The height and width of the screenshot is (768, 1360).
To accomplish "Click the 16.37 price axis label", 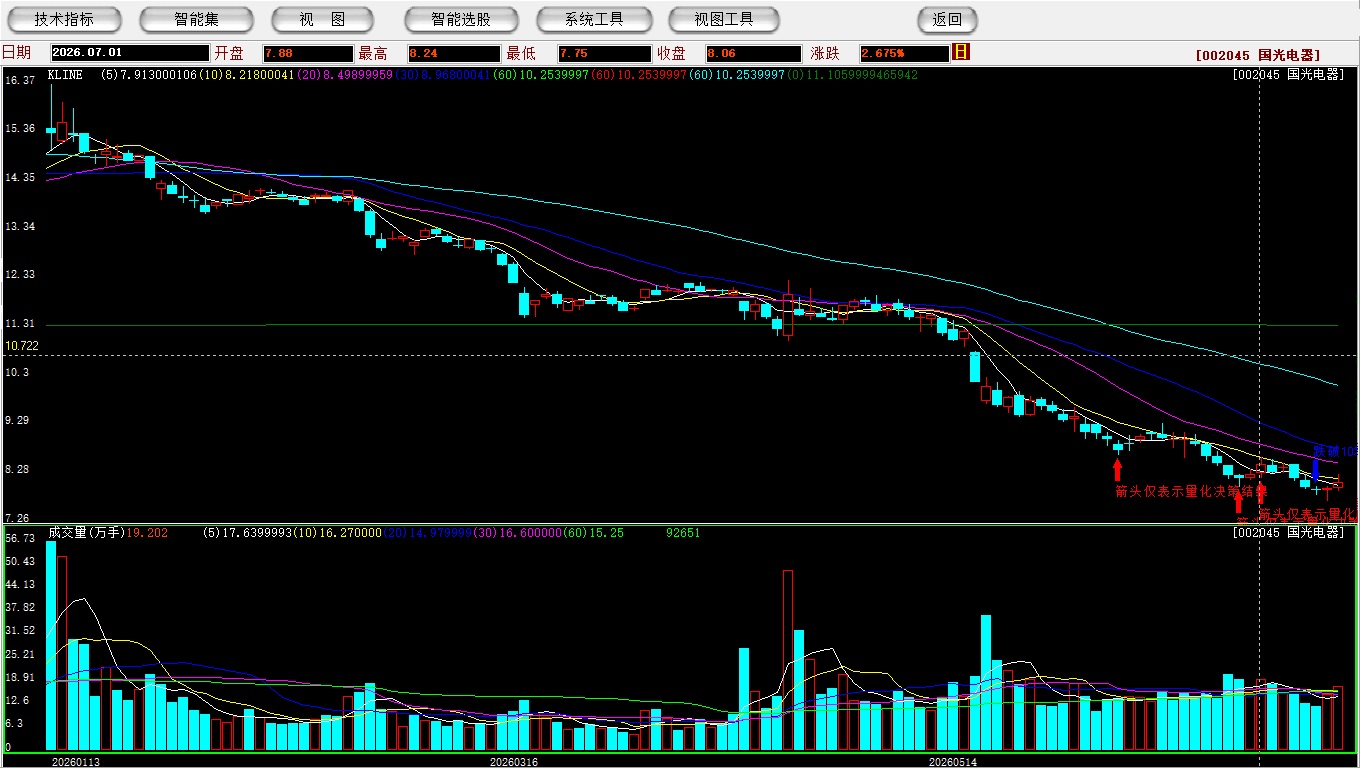I will [20, 79].
